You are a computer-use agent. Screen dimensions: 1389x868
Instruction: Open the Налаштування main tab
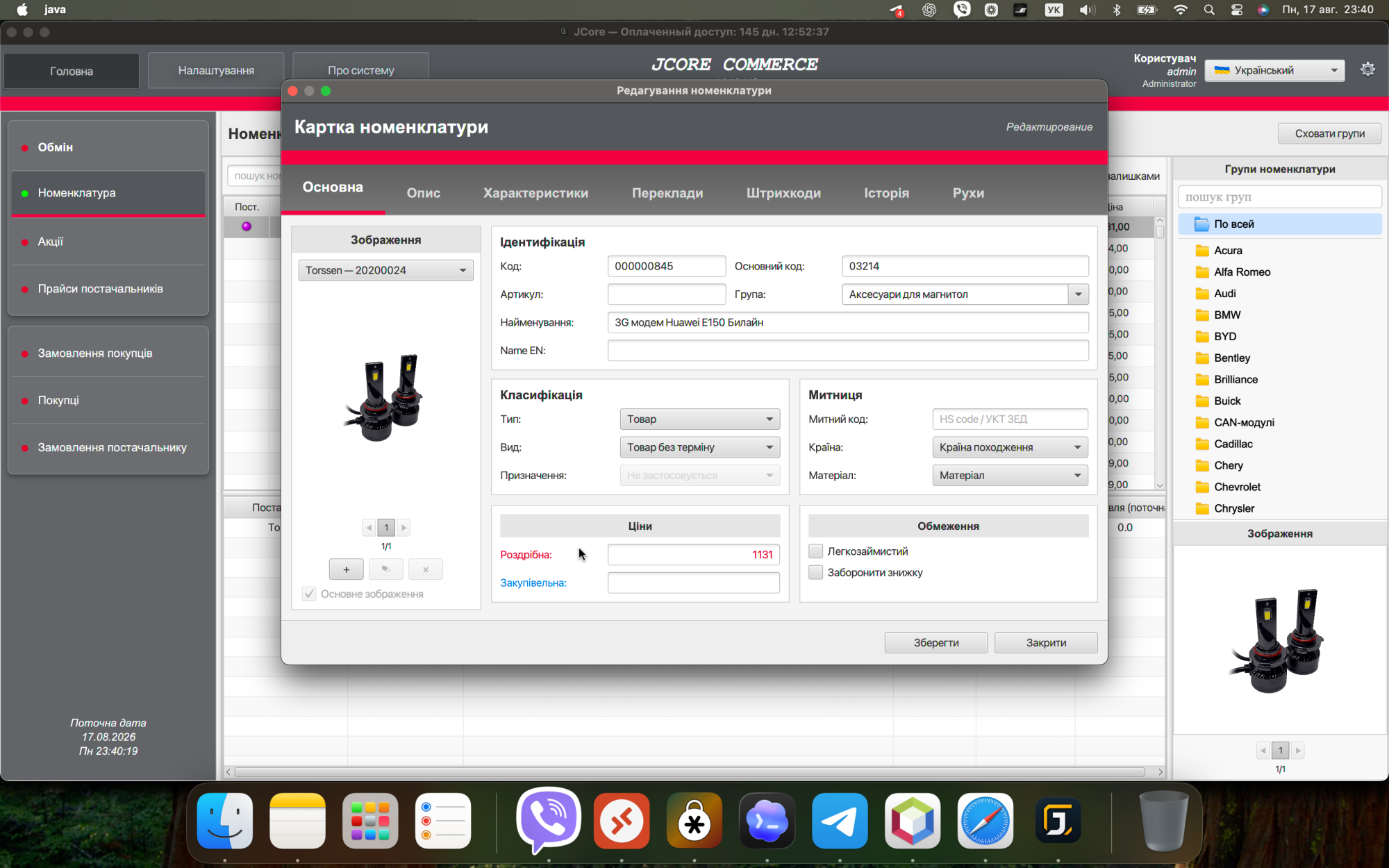tap(216, 70)
